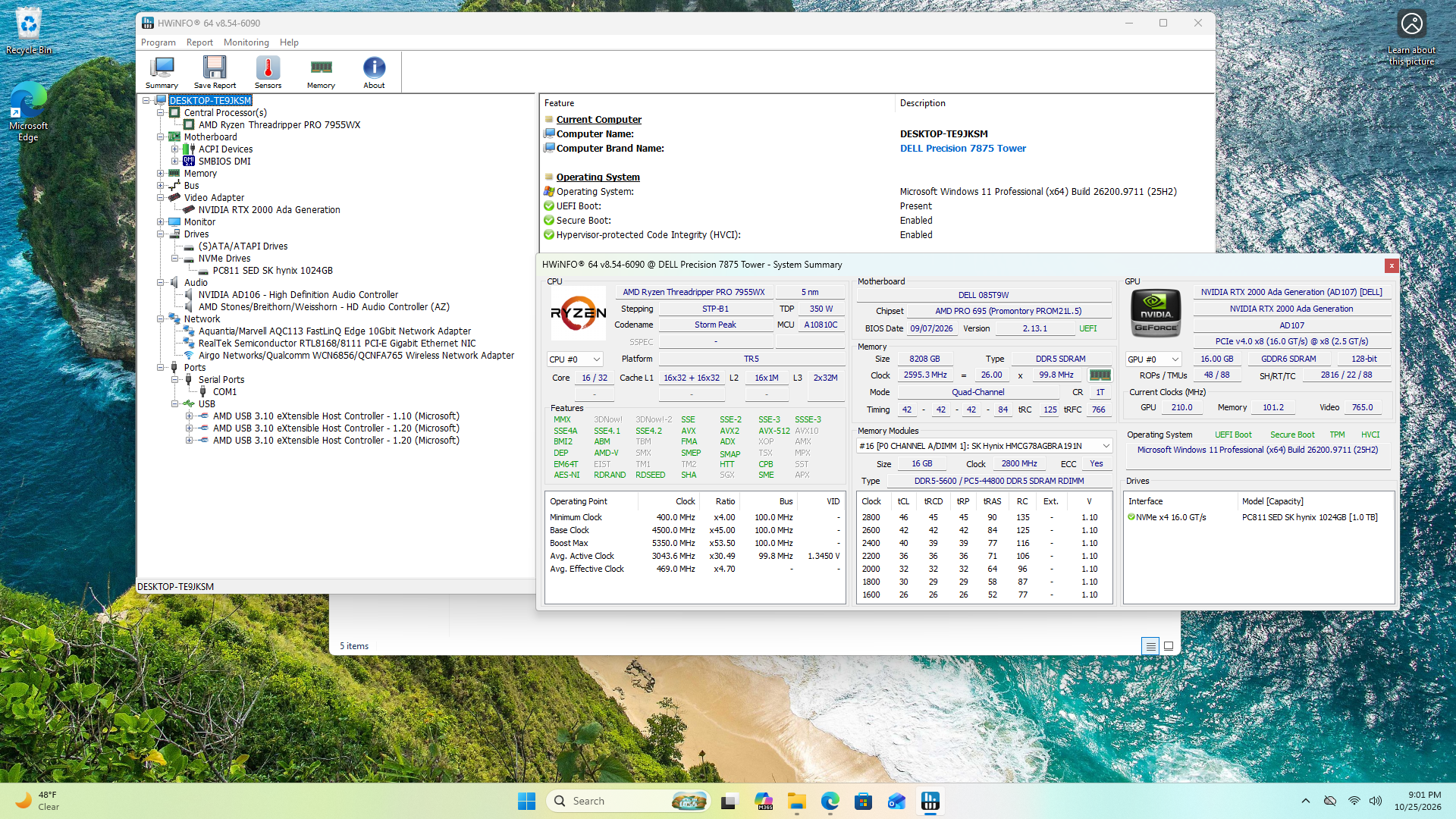Open Task View from the taskbar
The height and width of the screenshot is (819, 1456).
click(730, 801)
